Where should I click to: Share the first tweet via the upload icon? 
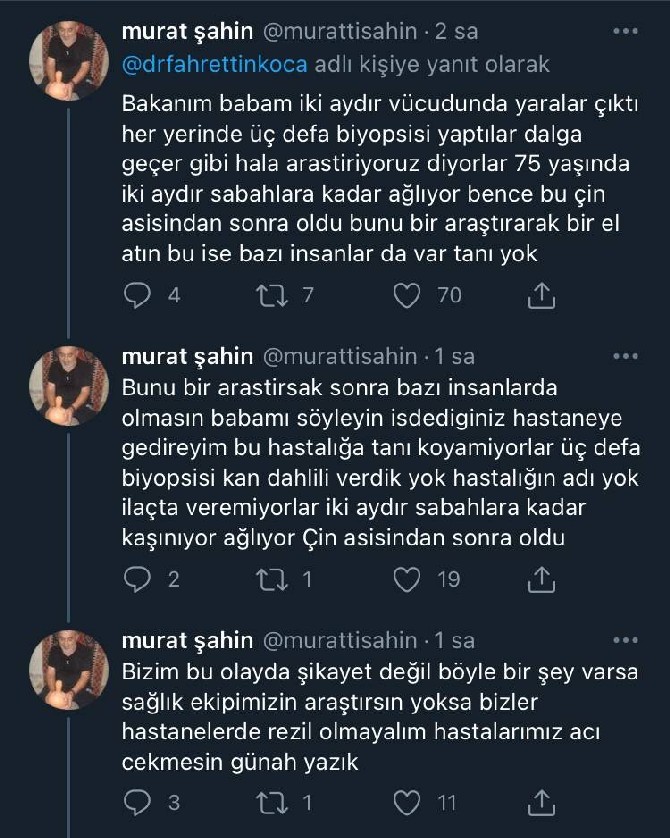click(x=541, y=293)
